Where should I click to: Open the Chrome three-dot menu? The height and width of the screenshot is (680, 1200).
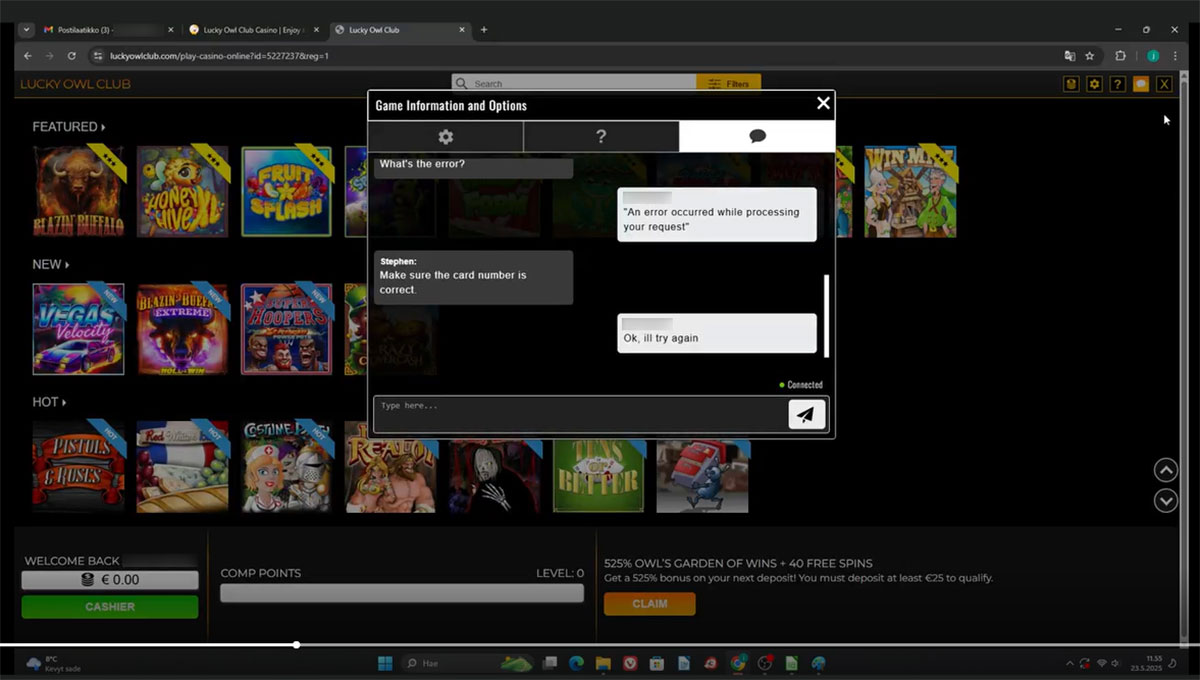(1175, 56)
